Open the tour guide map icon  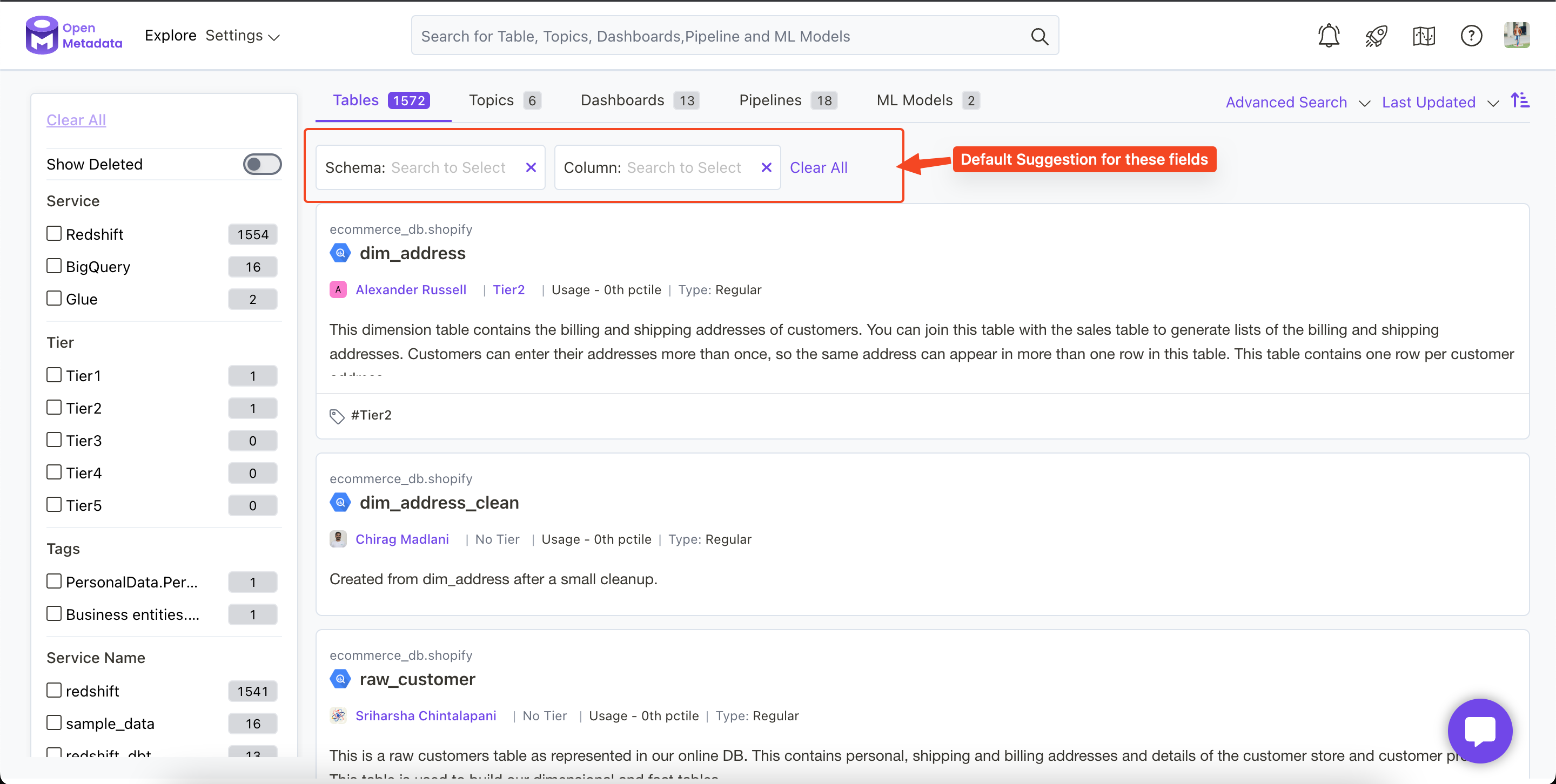(x=1424, y=36)
